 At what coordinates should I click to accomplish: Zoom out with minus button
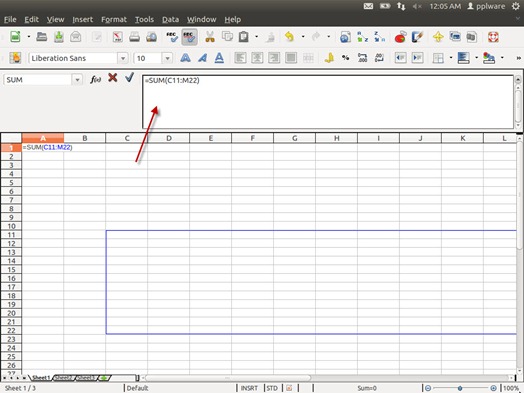[428, 388]
